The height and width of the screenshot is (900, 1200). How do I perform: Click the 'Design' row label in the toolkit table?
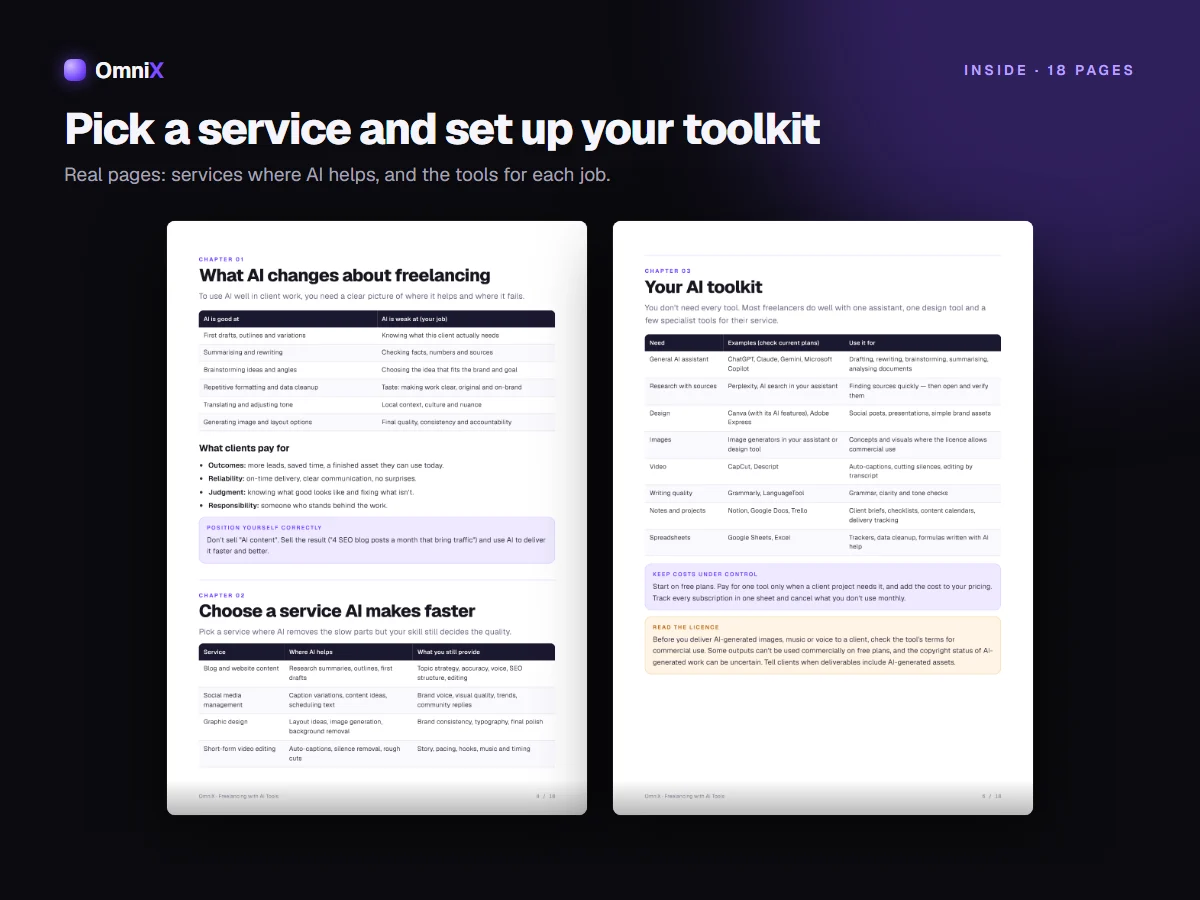pyautogui.click(x=660, y=413)
